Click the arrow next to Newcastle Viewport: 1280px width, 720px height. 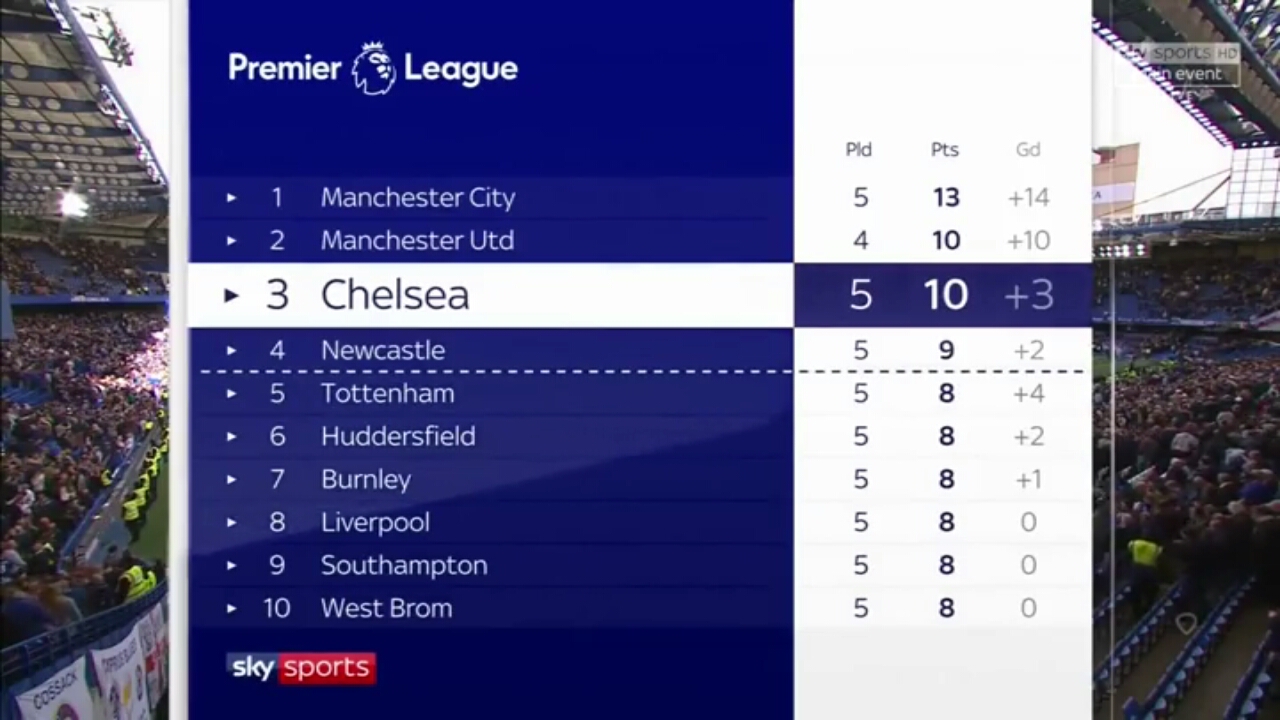coord(231,351)
